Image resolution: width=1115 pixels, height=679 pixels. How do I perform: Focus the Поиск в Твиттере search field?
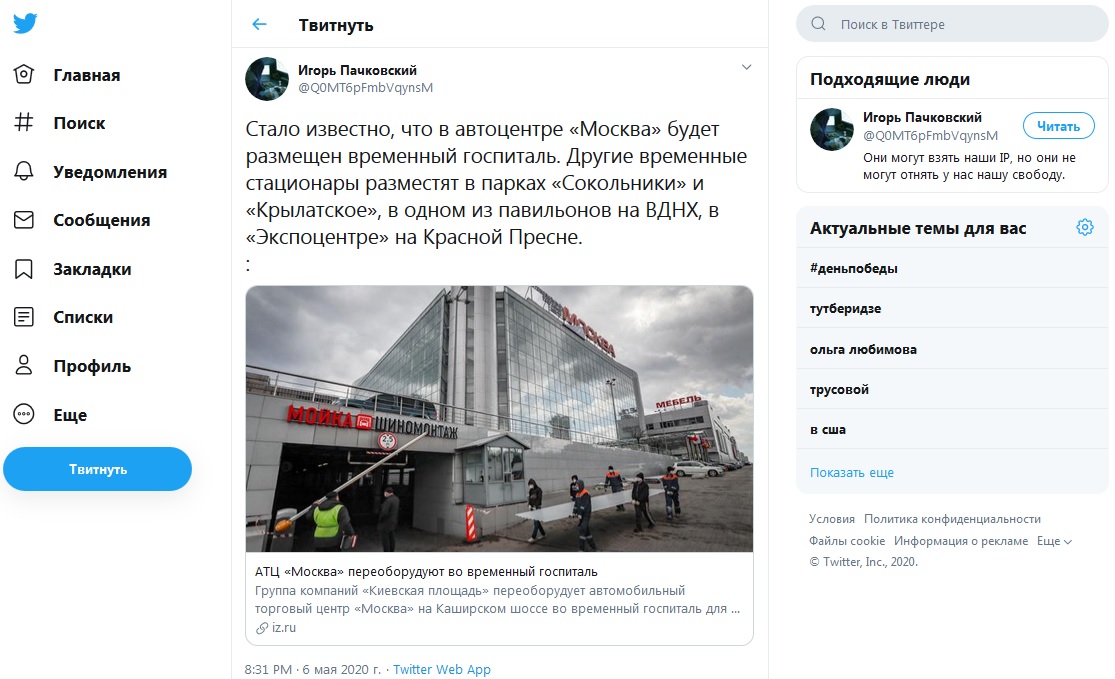[x=952, y=24]
